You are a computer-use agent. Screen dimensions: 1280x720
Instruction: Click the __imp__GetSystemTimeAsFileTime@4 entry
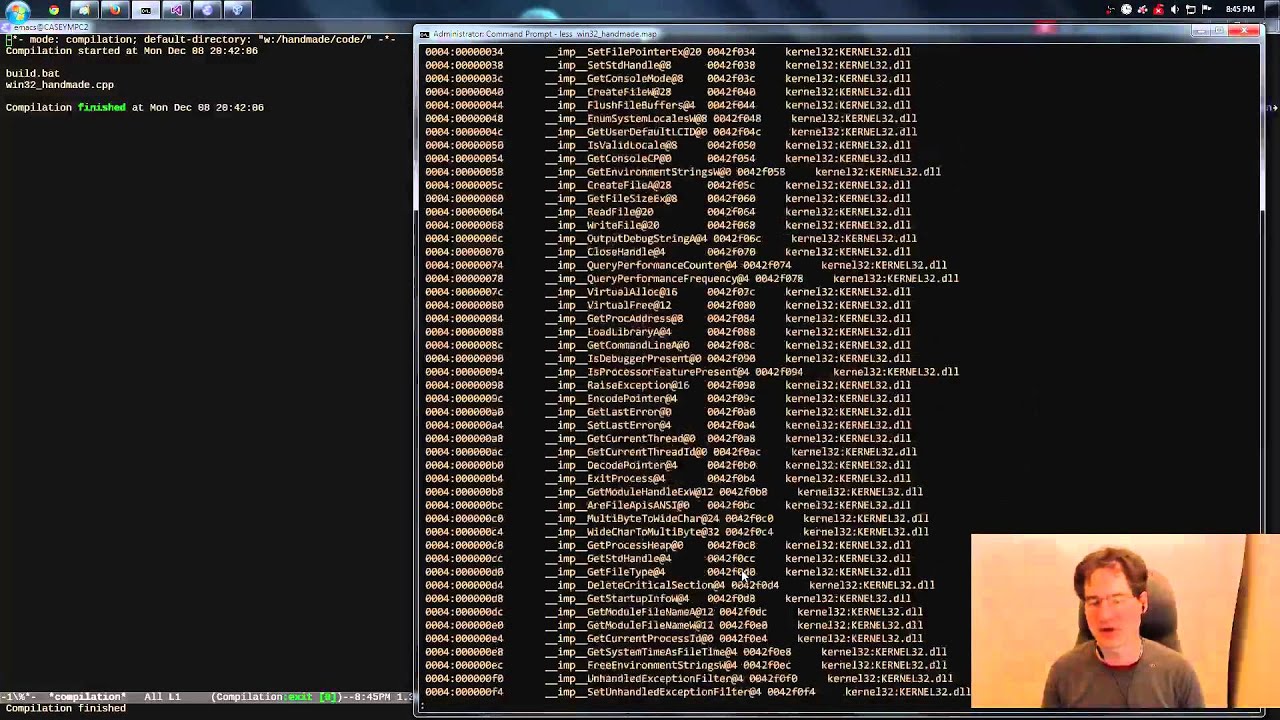pos(641,651)
